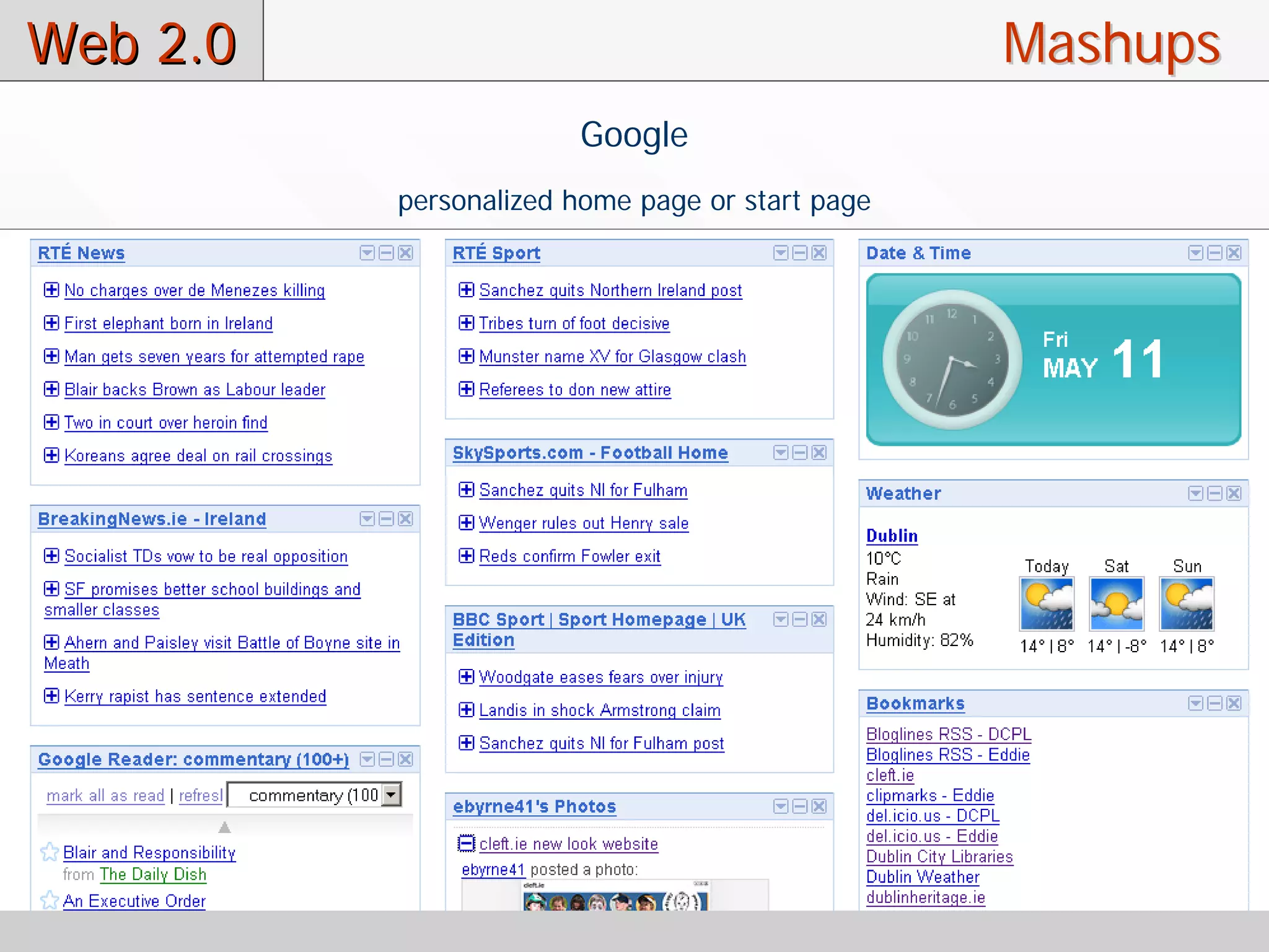Open the Bookmarks widget menu arrow
The height and width of the screenshot is (952, 1269).
(x=1195, y=703)
